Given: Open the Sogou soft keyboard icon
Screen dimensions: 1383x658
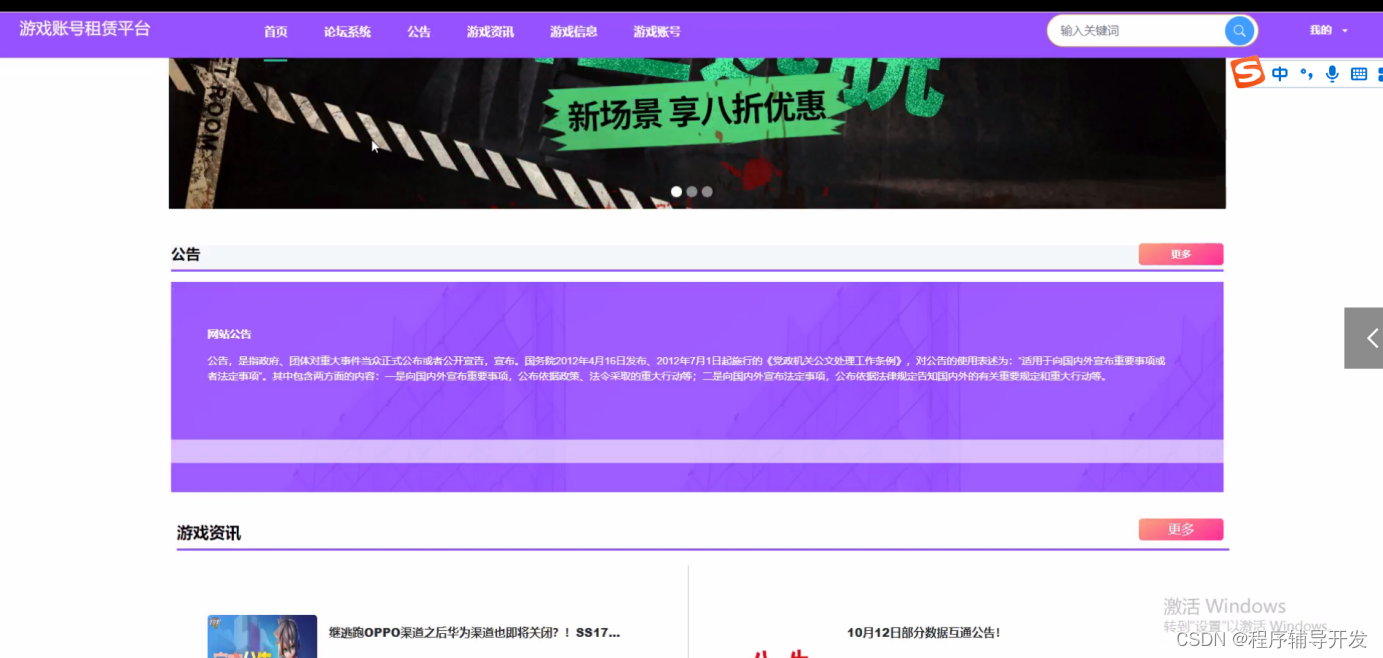Looking at the screenshot, I should click(x=1359, y=74).
